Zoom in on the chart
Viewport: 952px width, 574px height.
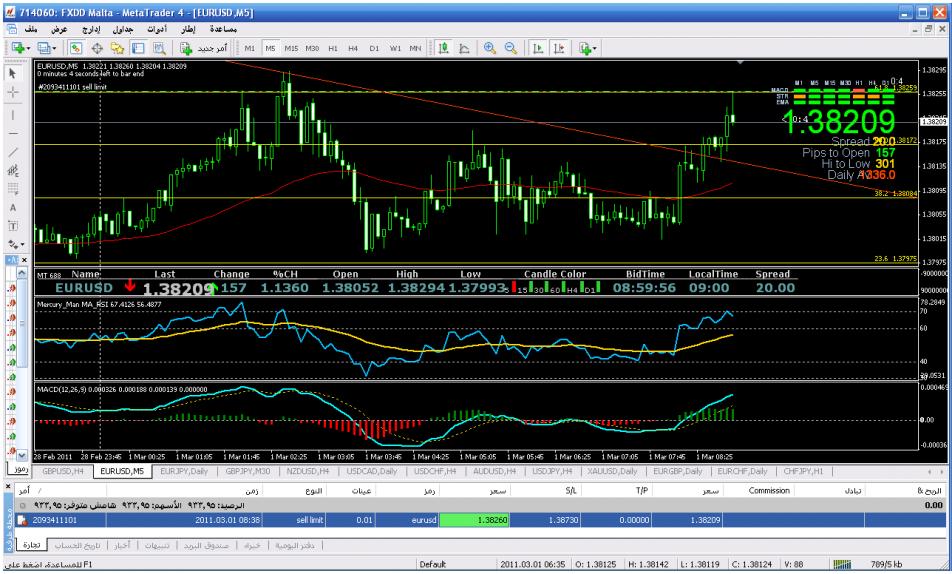click(490, 48)
